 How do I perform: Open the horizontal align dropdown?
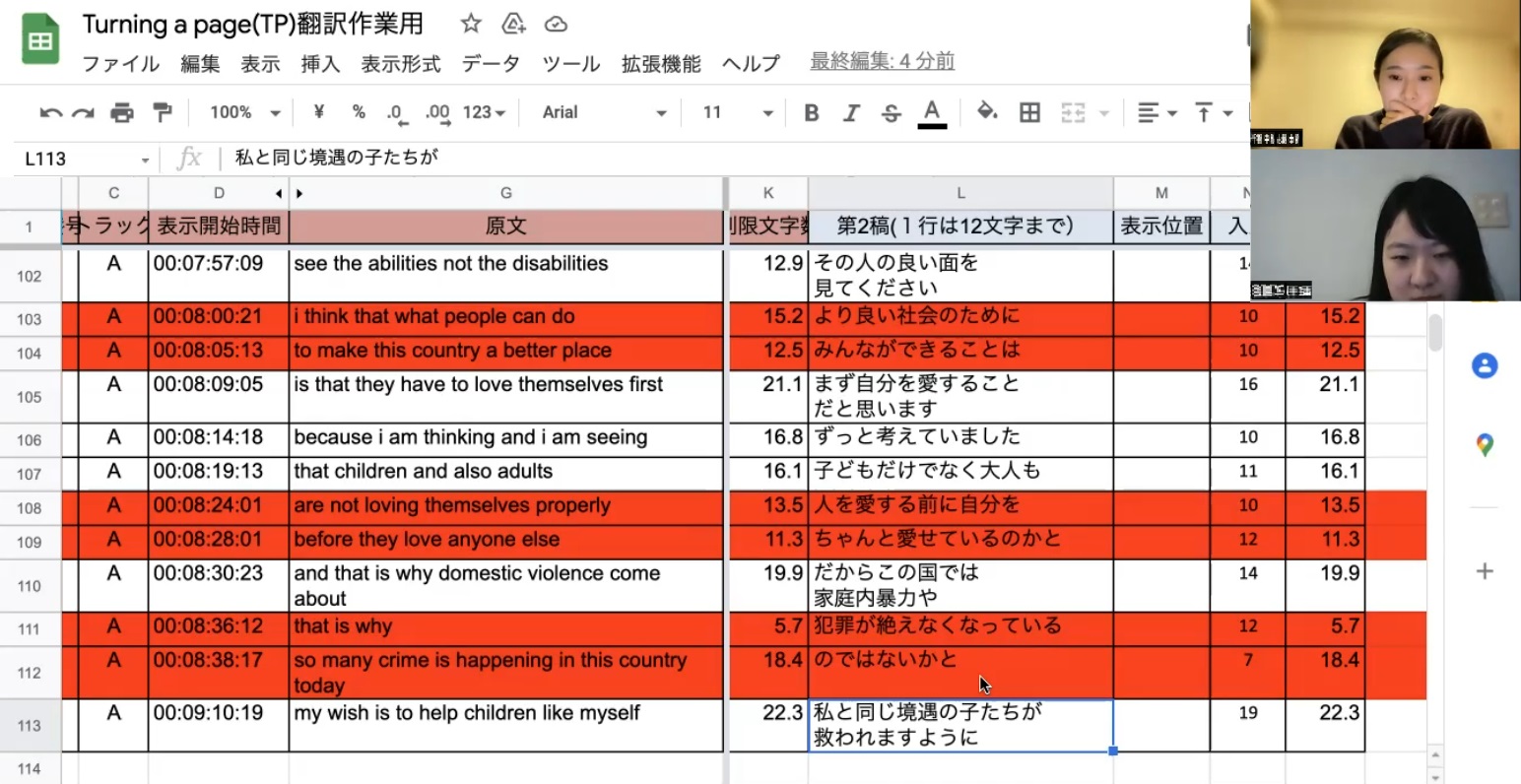(1157, 113)
